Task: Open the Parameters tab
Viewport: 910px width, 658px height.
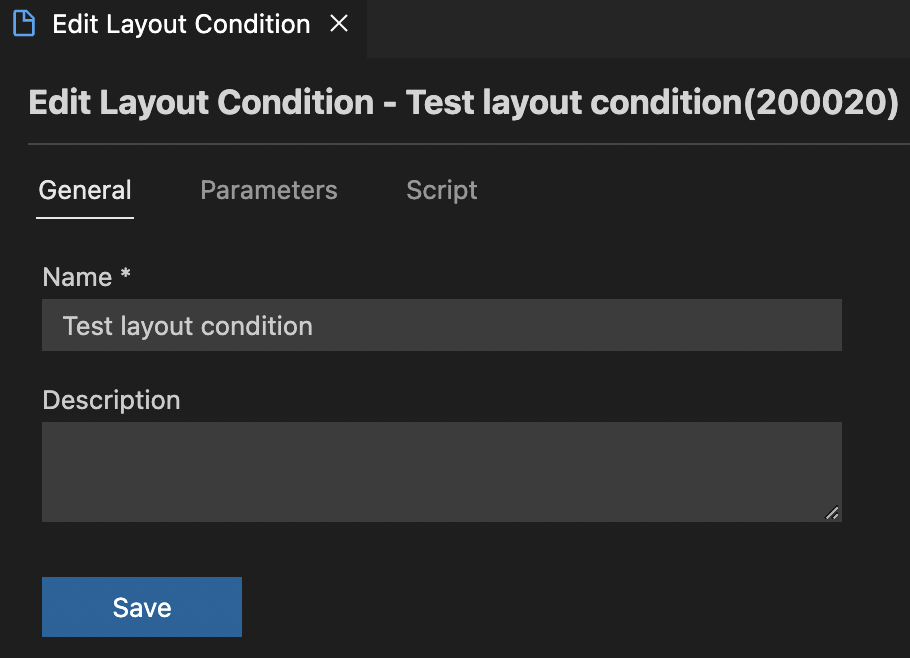Action: pyautogui.click(x=269, y=190)
